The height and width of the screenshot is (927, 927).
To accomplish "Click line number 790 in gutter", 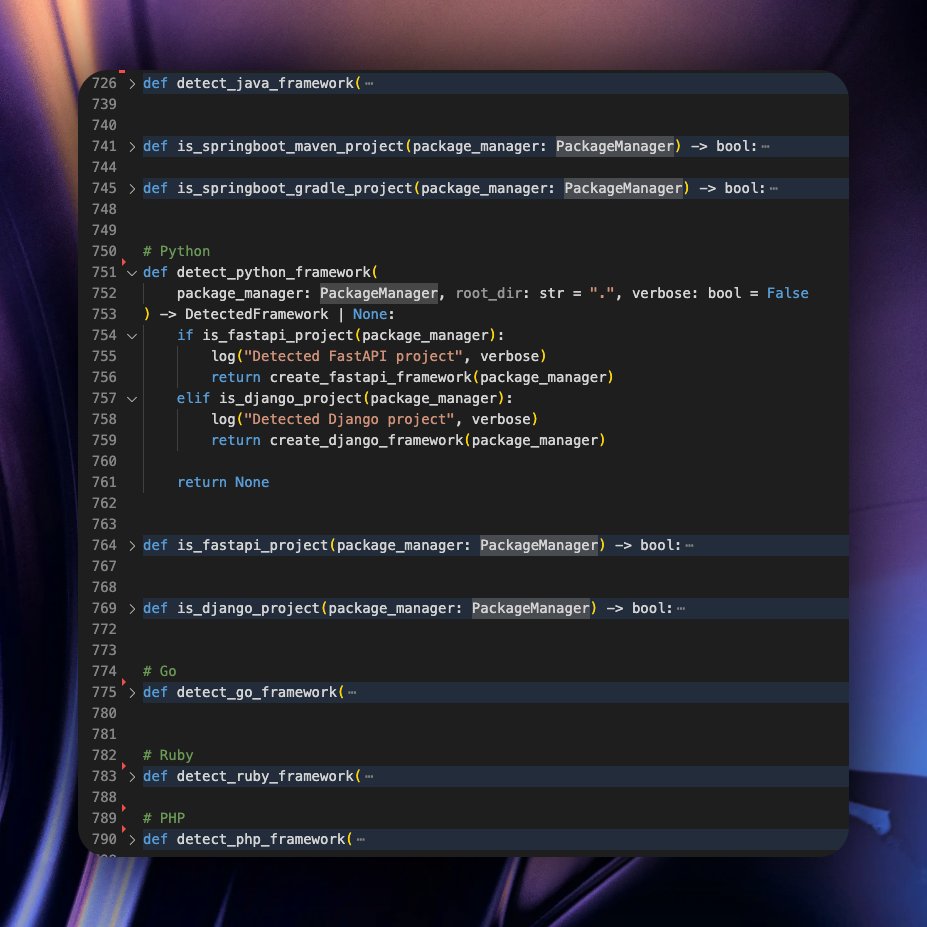I will coord(104,839).
